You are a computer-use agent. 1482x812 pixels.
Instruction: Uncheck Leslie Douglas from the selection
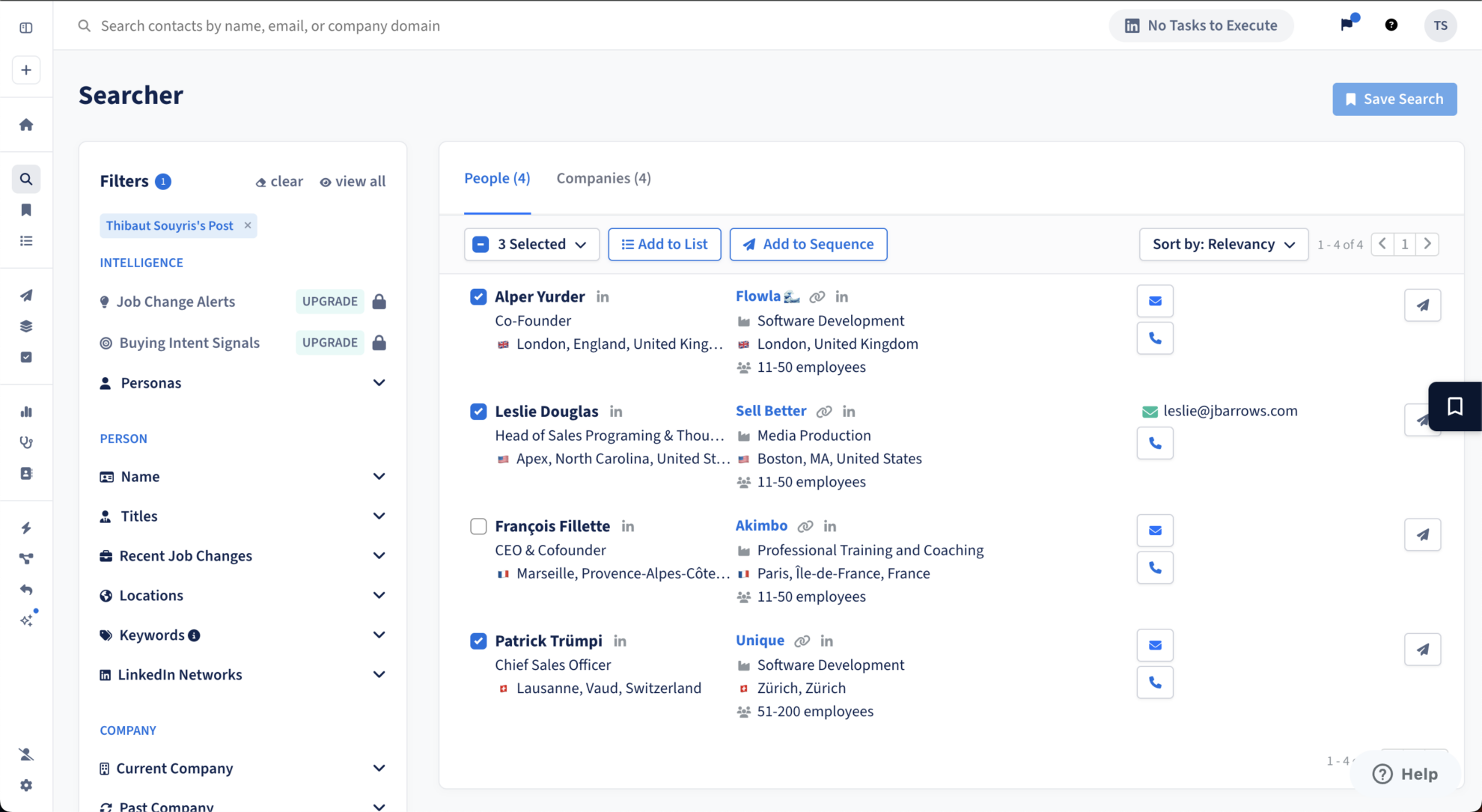click(478, 411)
